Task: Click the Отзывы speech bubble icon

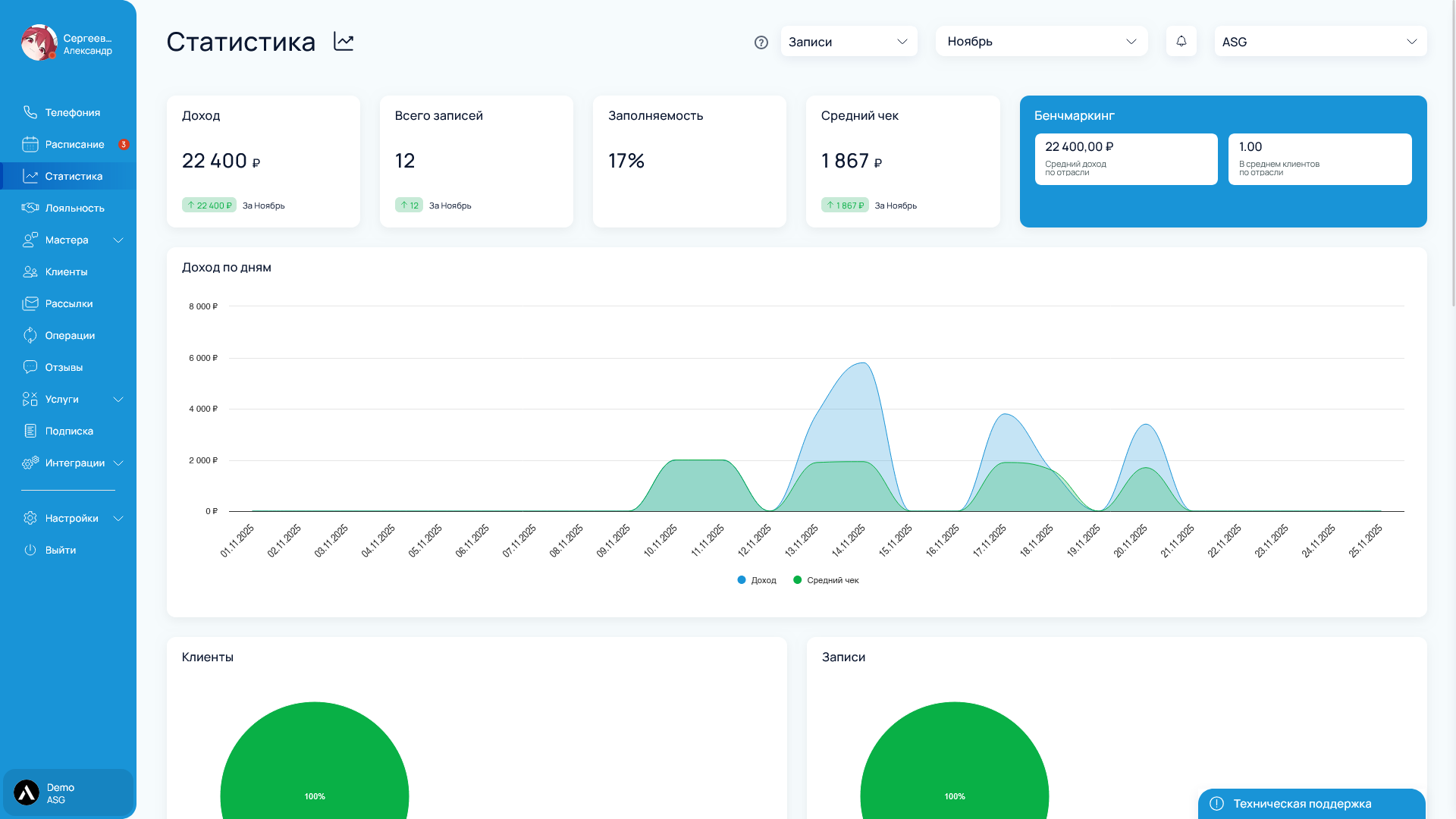Action: point(30,367)
